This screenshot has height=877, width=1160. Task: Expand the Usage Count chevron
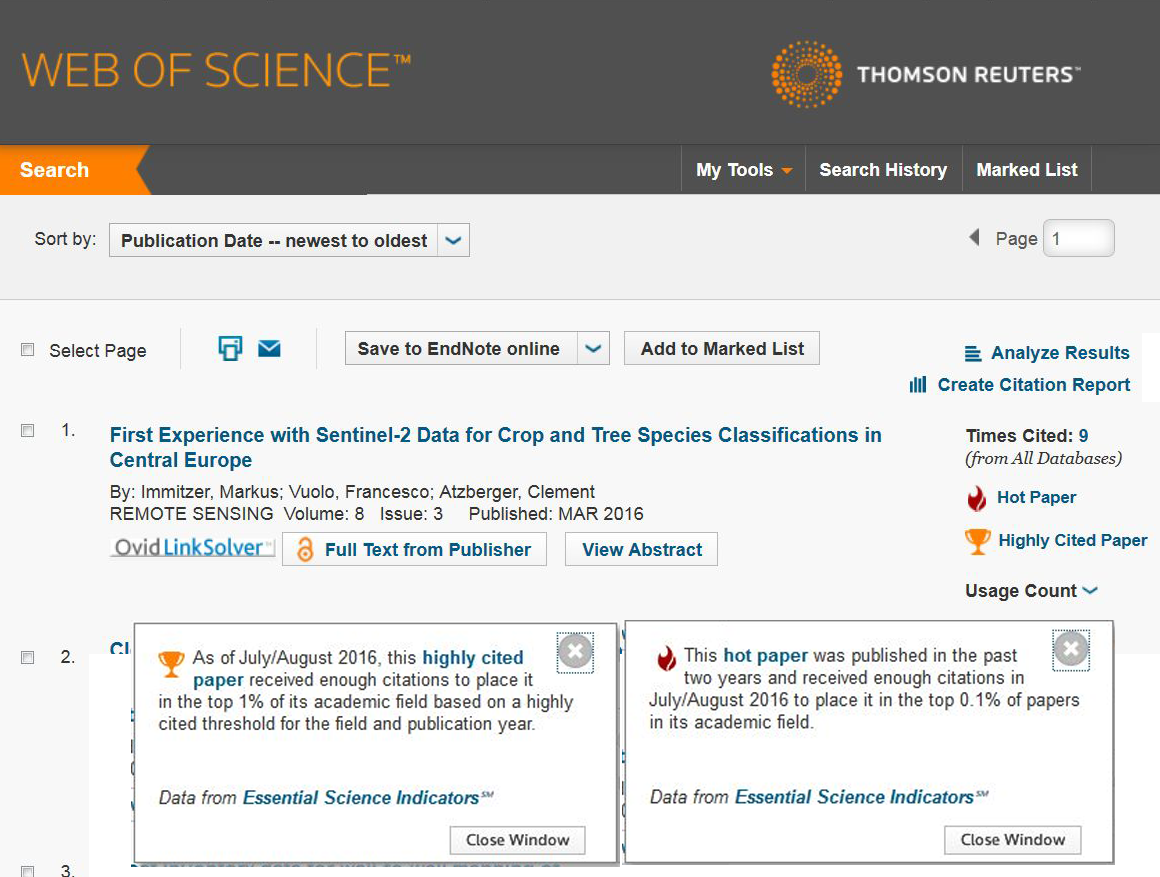(x=1090, y=591)
